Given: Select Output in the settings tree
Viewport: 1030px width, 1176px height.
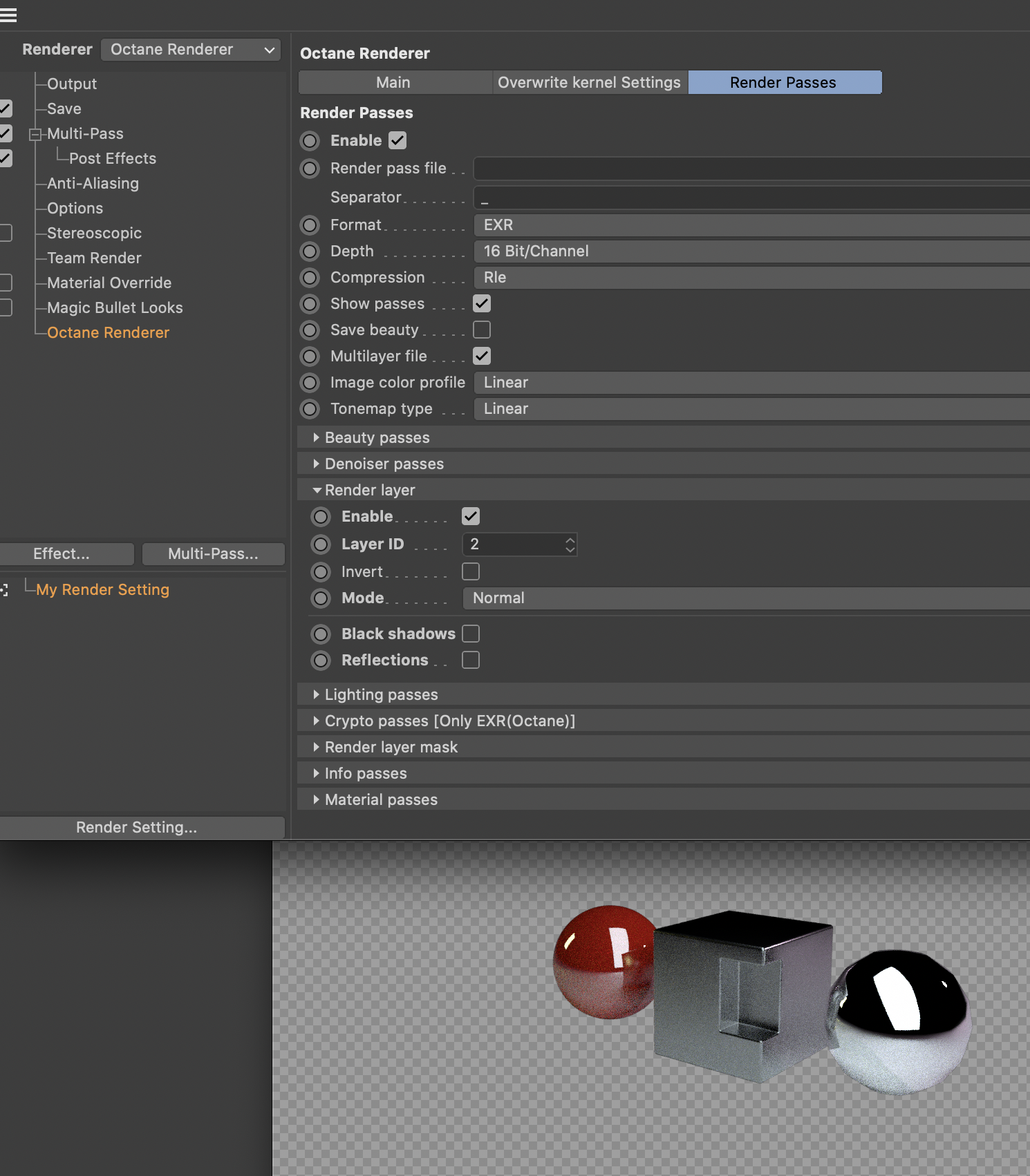Looking at the screenshot, I should click(72, 84).
